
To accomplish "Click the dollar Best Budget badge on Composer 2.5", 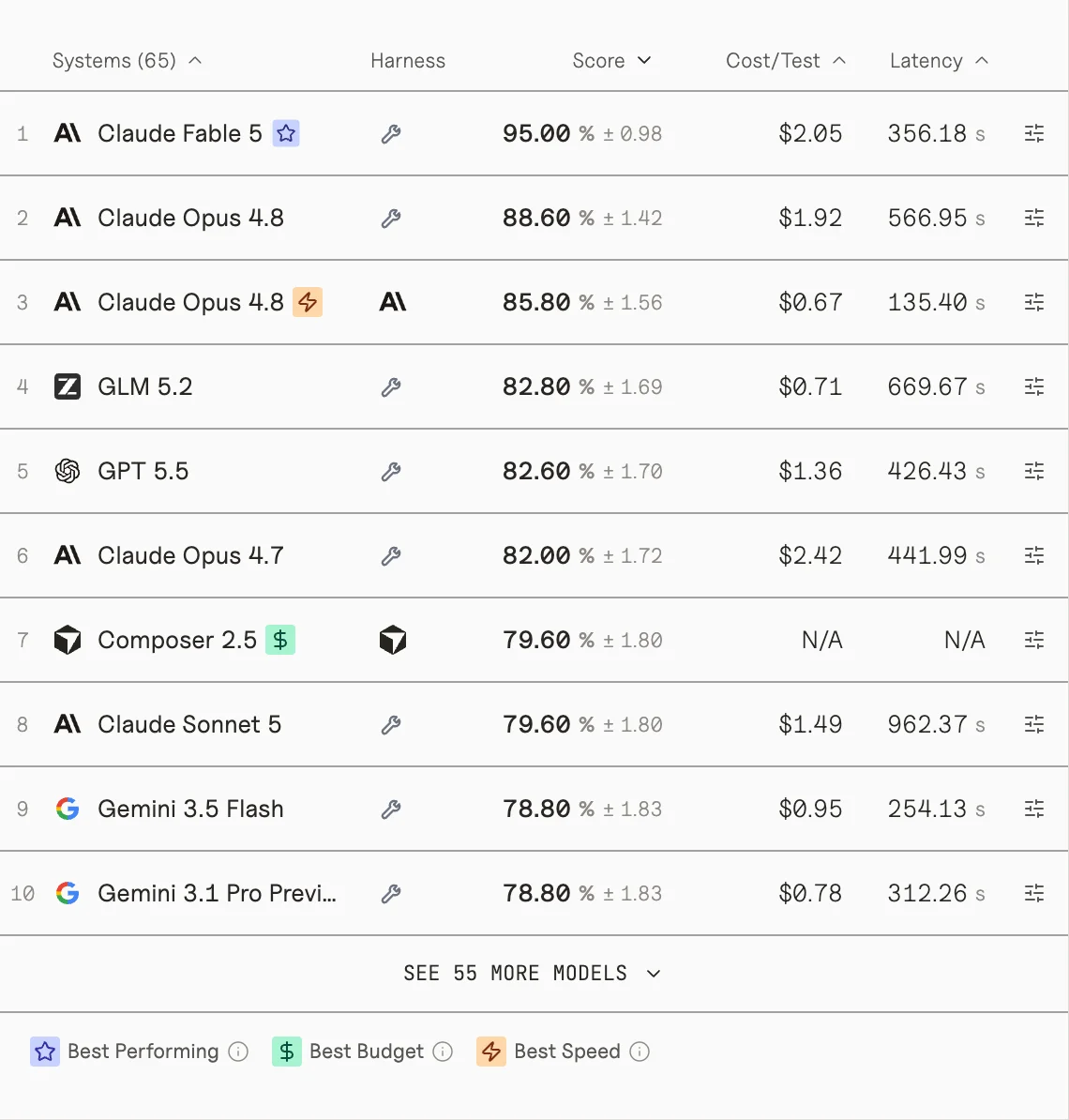I will tap(280, 640).
